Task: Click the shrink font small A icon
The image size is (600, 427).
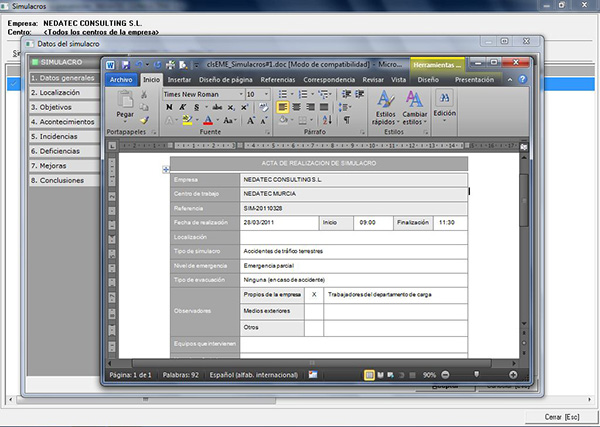Action: point(264,121)
